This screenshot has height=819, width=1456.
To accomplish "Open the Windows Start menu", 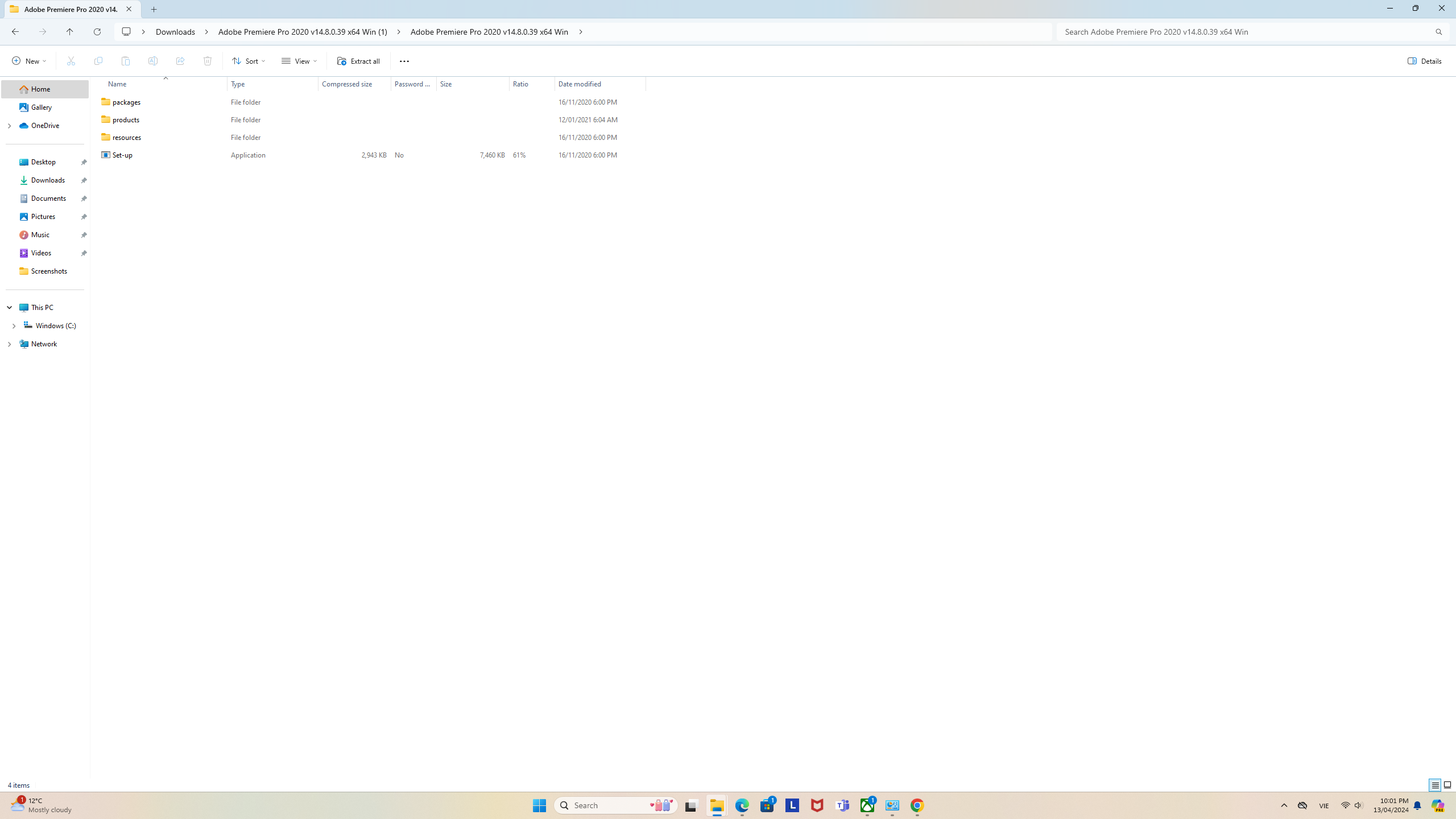I will pyautogui.click(x=539, y=805).
